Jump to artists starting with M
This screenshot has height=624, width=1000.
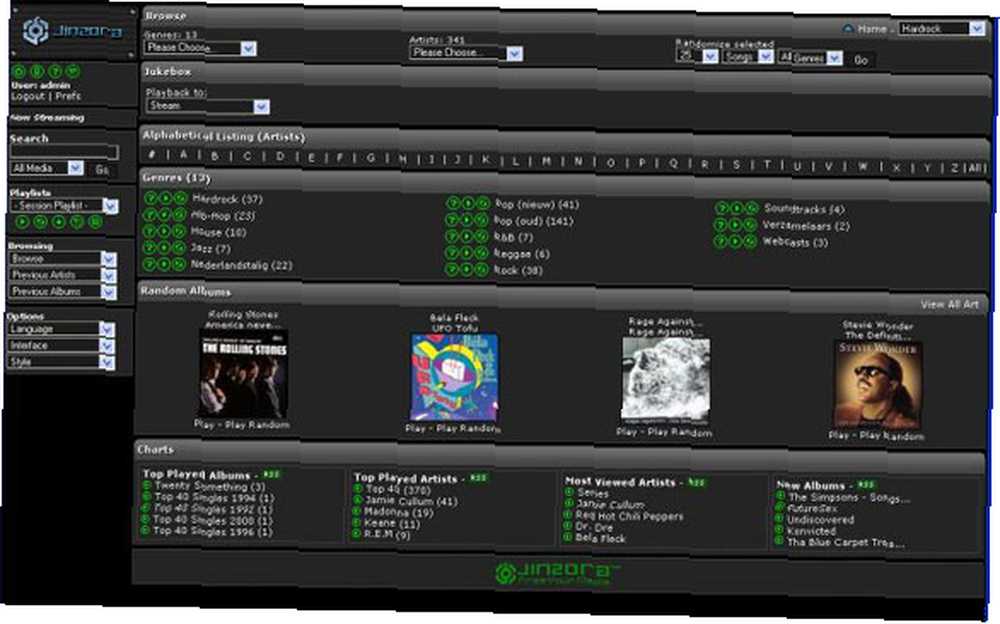click(547, 161)
